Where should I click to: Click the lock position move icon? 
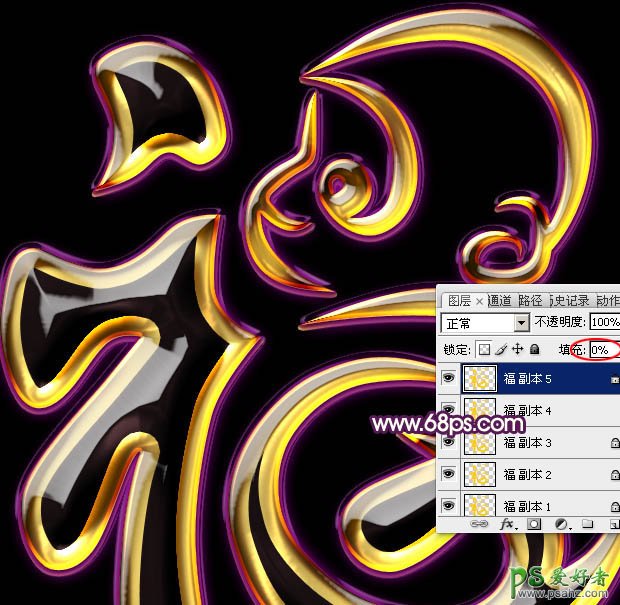(x=518, y=350)
